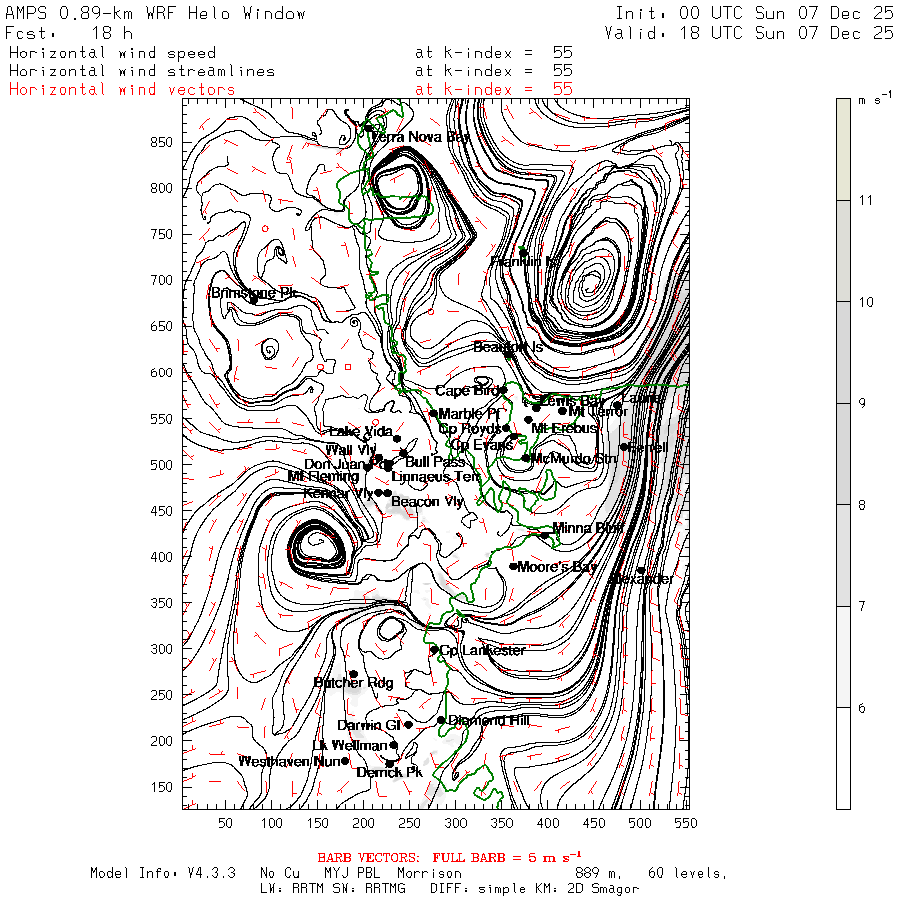Click the 'McMurdo Stn' label
900x900 pixels.
574,458
